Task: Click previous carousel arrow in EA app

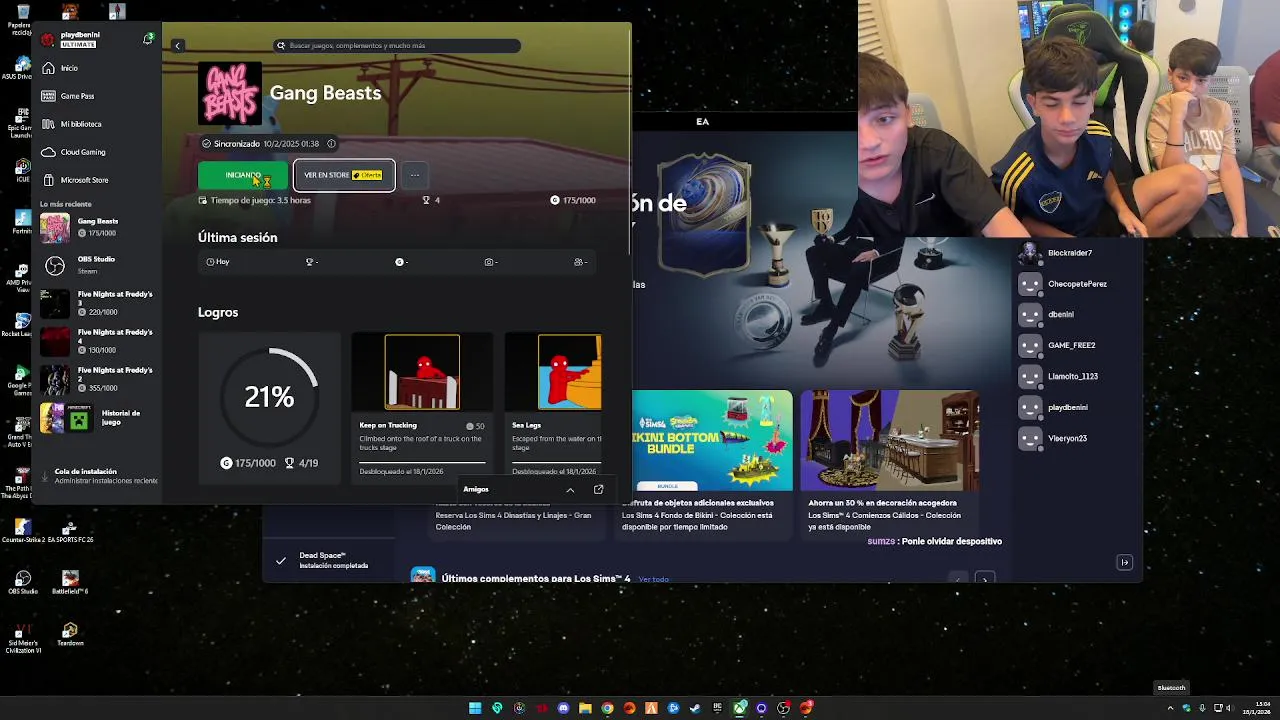Action: click(958, 578)
